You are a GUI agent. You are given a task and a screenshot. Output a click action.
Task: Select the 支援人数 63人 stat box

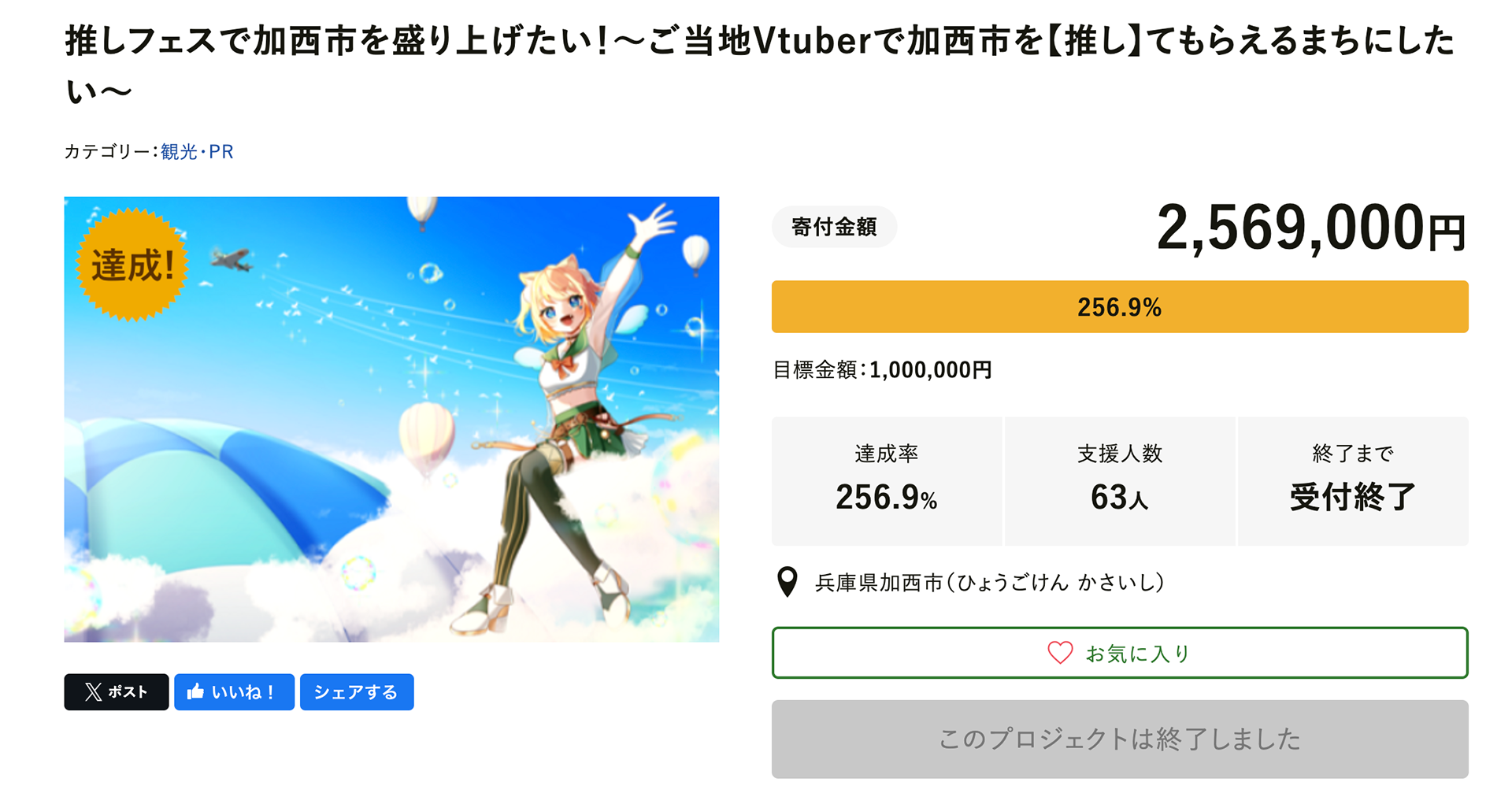click(1119, 480)
